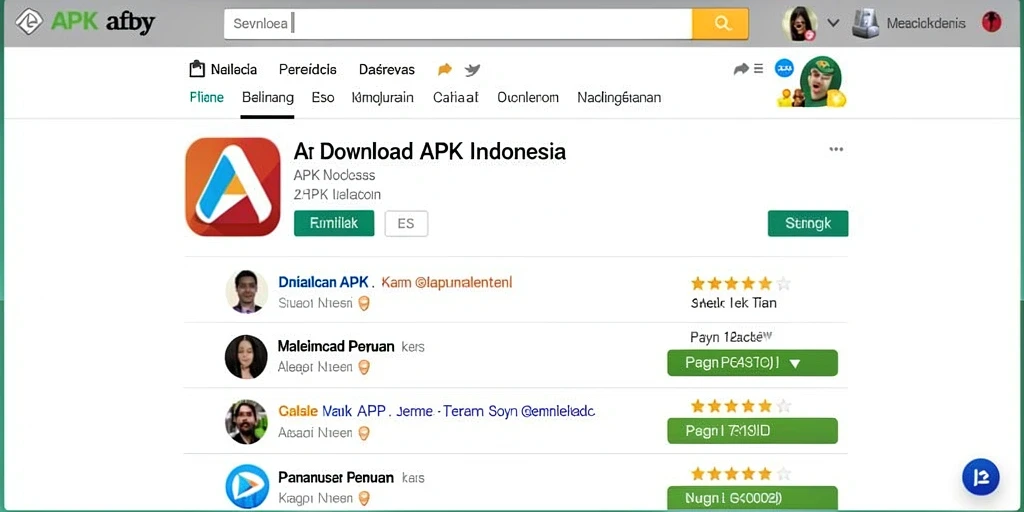Switch to the Cahaat tab
This screenshot has height=512, width=1024.
(456, 98)
